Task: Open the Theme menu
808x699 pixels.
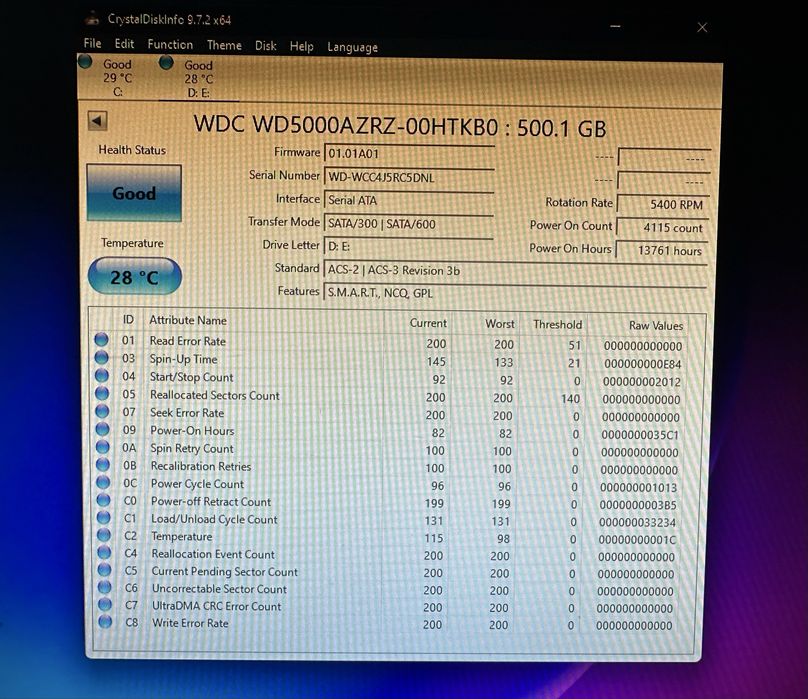Action: pyautogui.click(x=224, y=45)
